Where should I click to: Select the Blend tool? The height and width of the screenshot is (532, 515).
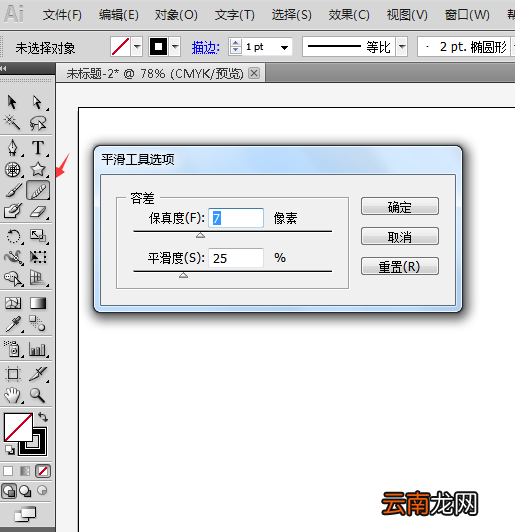click(x=37, y=323)
